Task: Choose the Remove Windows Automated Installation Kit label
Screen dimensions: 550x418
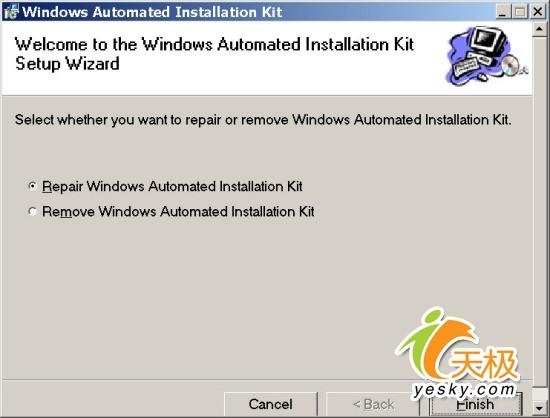Action: (x=178, y=211)
